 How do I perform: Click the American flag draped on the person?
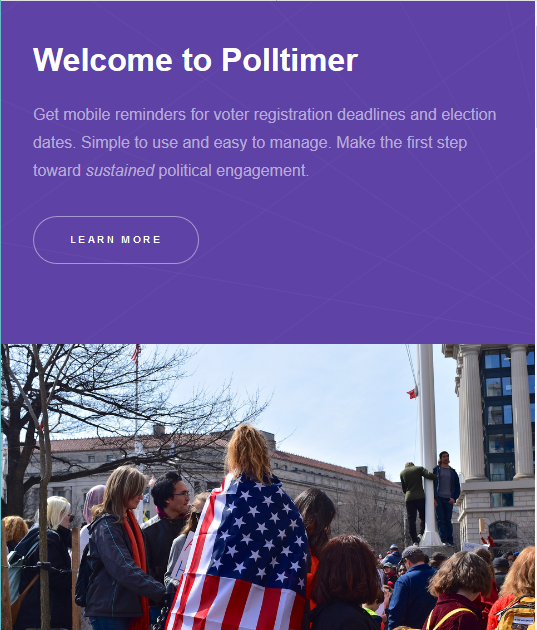click(x=241, y=554)
